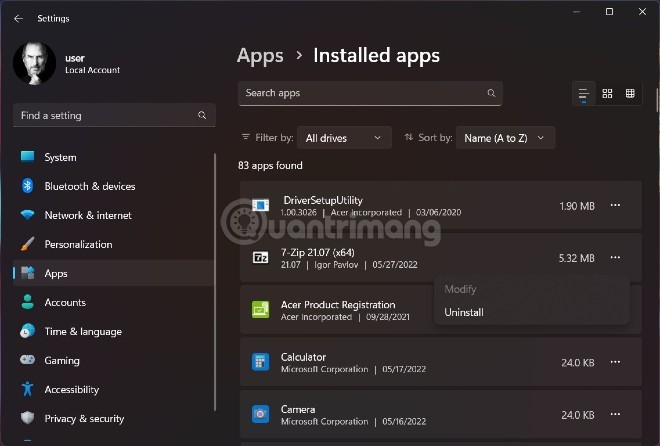Open more options for DriverSetupUtility
Viewport: 660px width, 446px height.
point(615,206)
